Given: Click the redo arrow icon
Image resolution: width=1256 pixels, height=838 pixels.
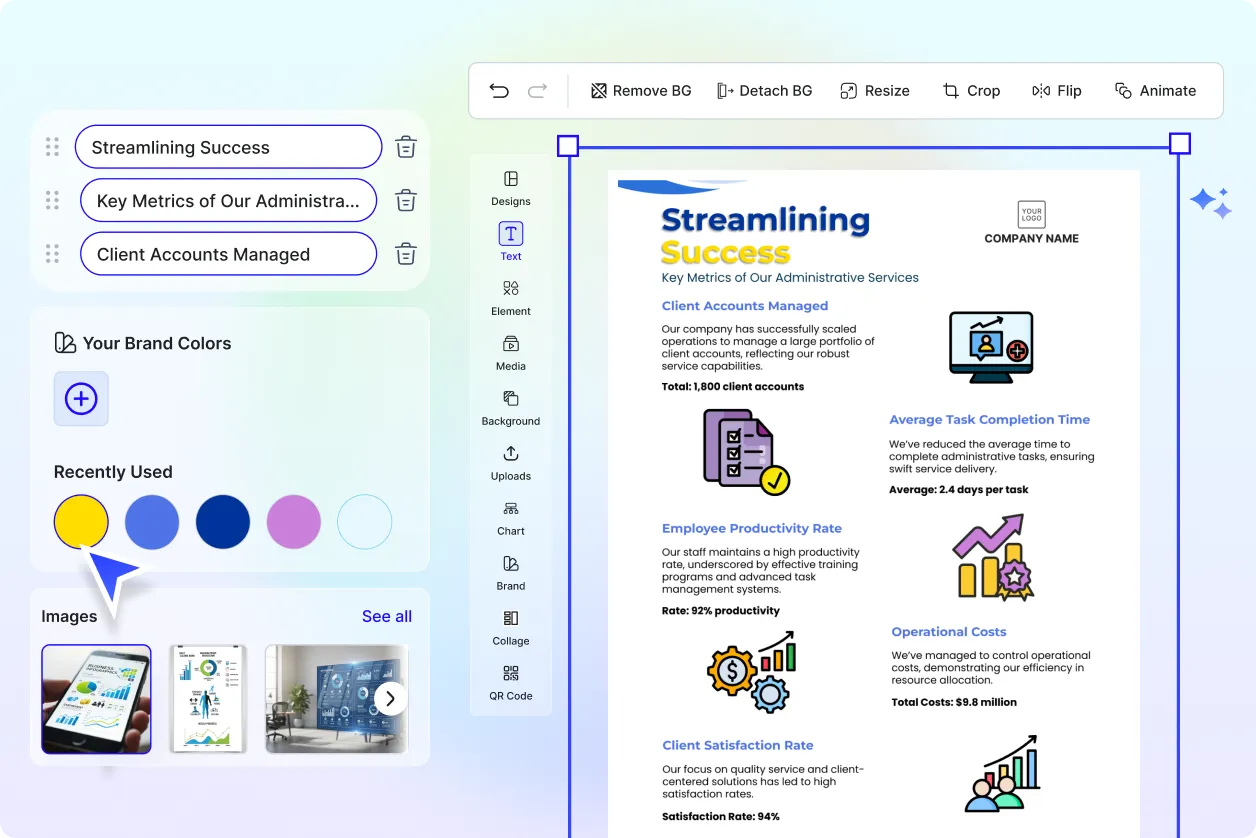Looking at the screenshot, I should click(x=537, y=91).
